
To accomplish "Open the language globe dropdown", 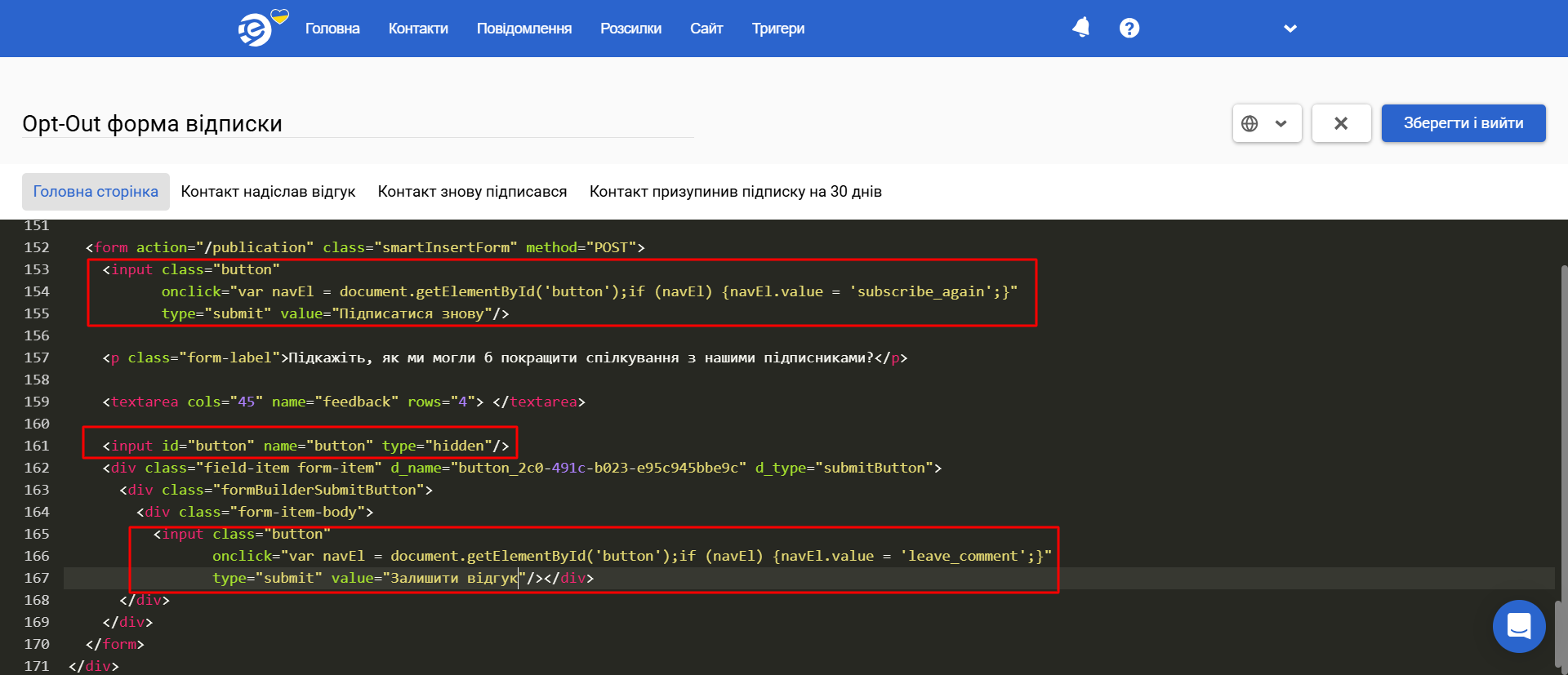I will point(1267,123).
